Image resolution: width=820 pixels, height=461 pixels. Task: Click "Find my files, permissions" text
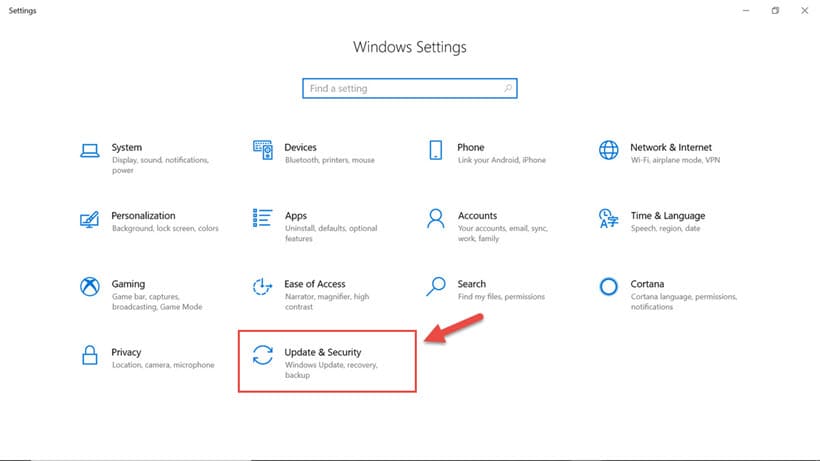(x=501, y=296)
